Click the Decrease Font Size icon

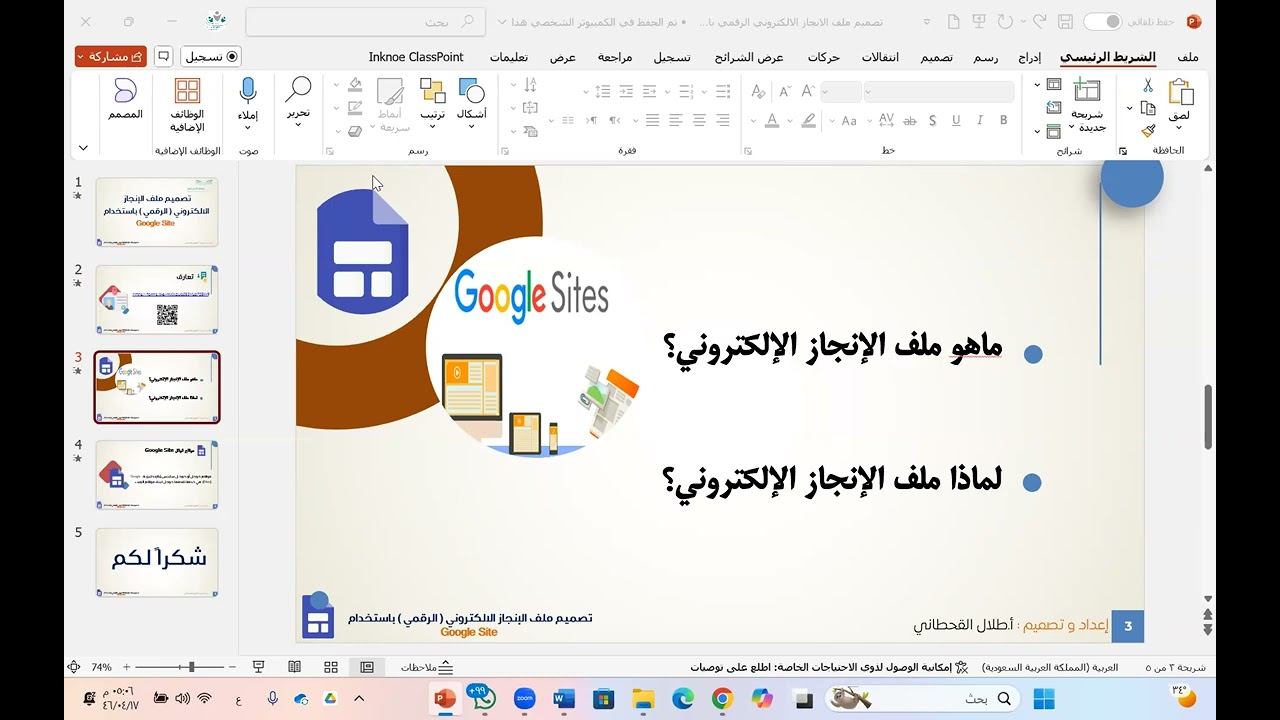point(784,92)
